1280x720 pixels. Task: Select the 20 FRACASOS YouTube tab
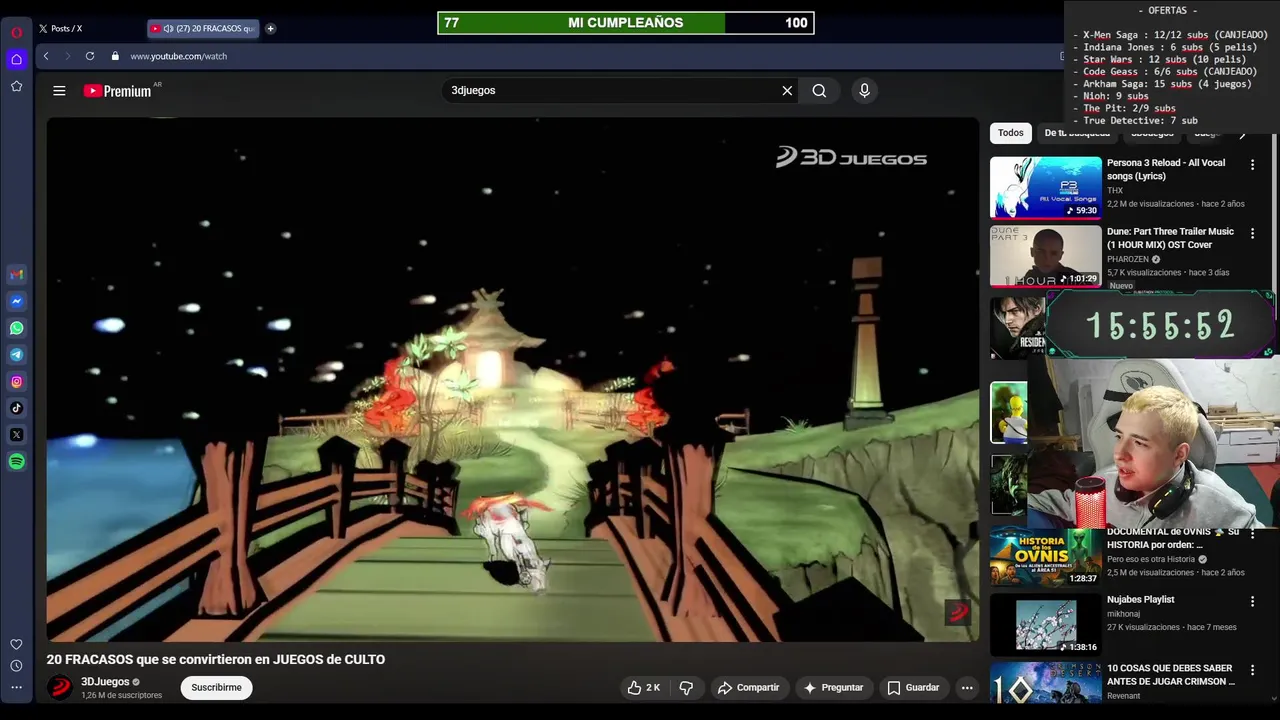(x=203, y=28)
